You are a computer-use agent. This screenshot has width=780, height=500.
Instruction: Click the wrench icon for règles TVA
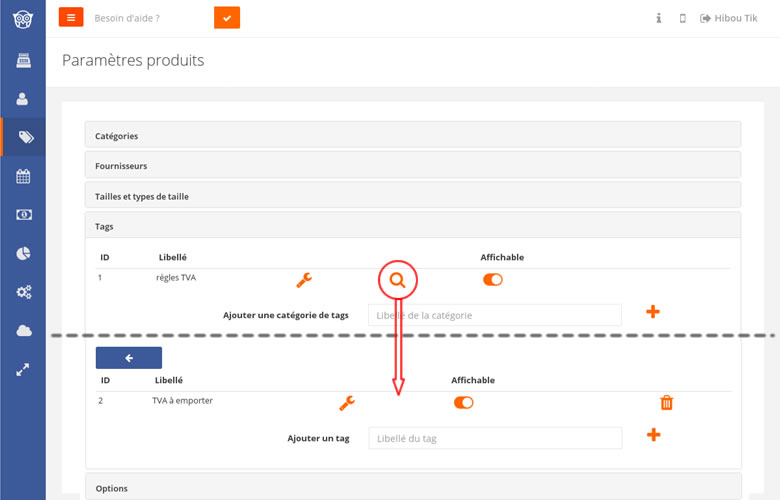pos(304,280)
